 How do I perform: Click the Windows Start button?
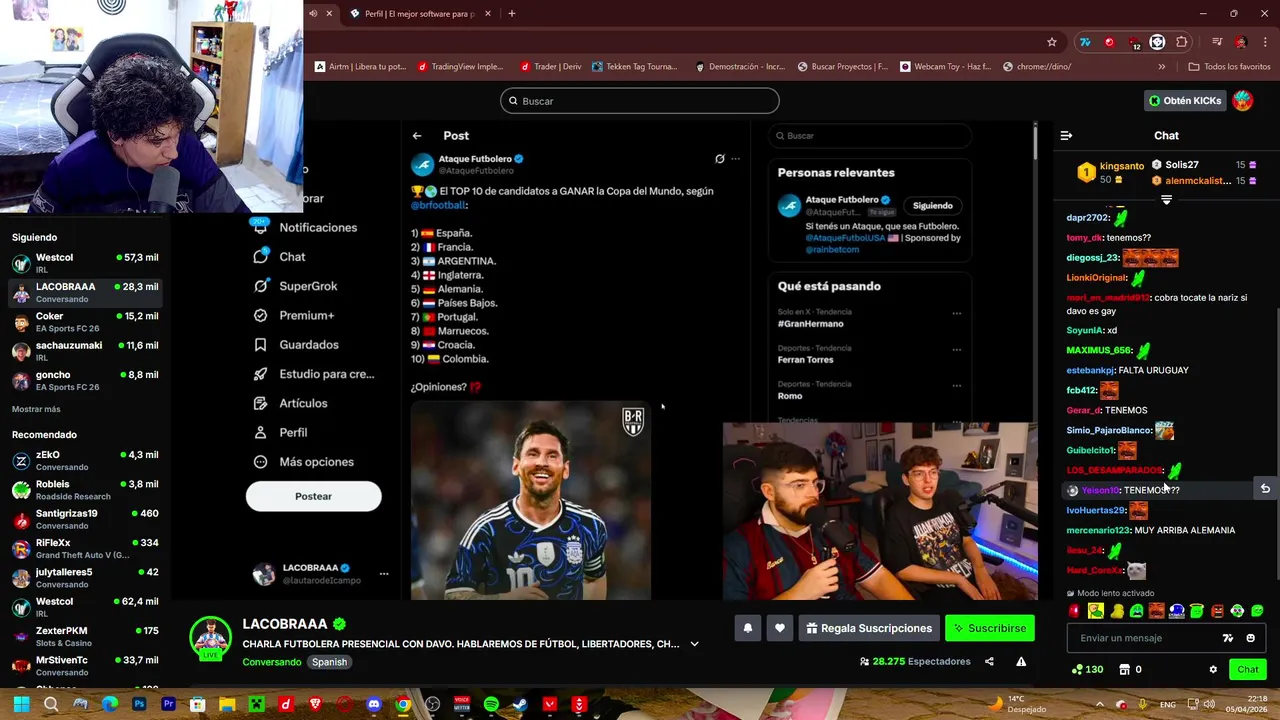pyautogui.click(x=21, y=704)
